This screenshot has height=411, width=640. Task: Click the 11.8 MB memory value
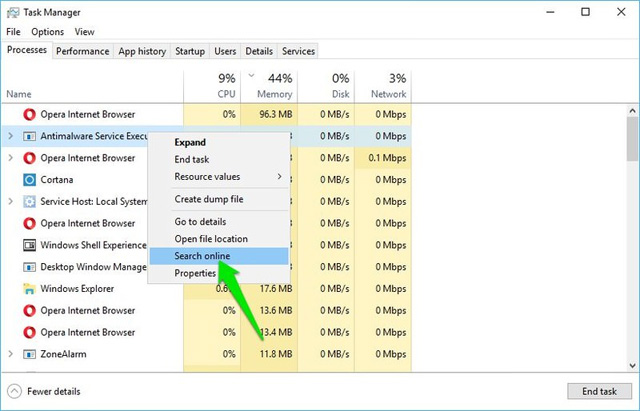pos(276,354)
